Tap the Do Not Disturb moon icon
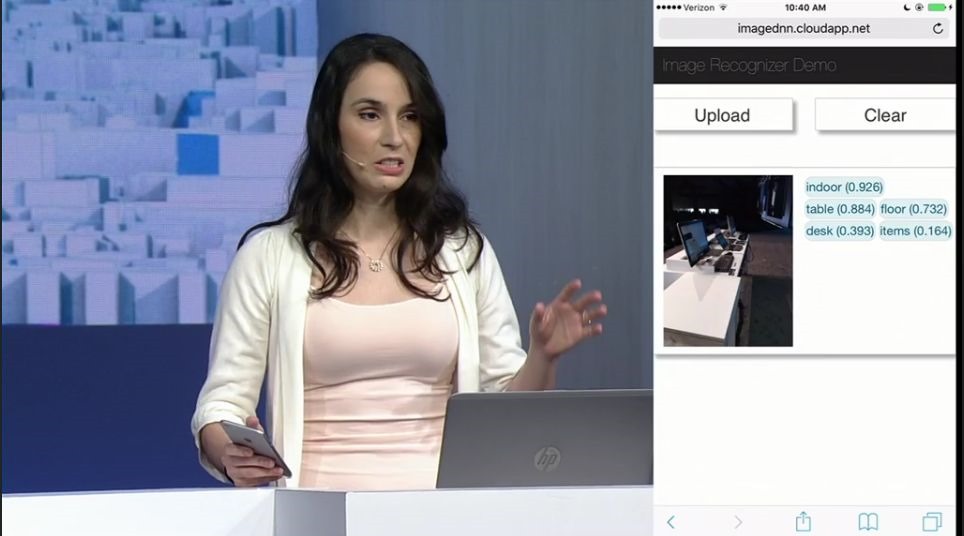Screen dimensions: 964x536 tap(907, 7)
